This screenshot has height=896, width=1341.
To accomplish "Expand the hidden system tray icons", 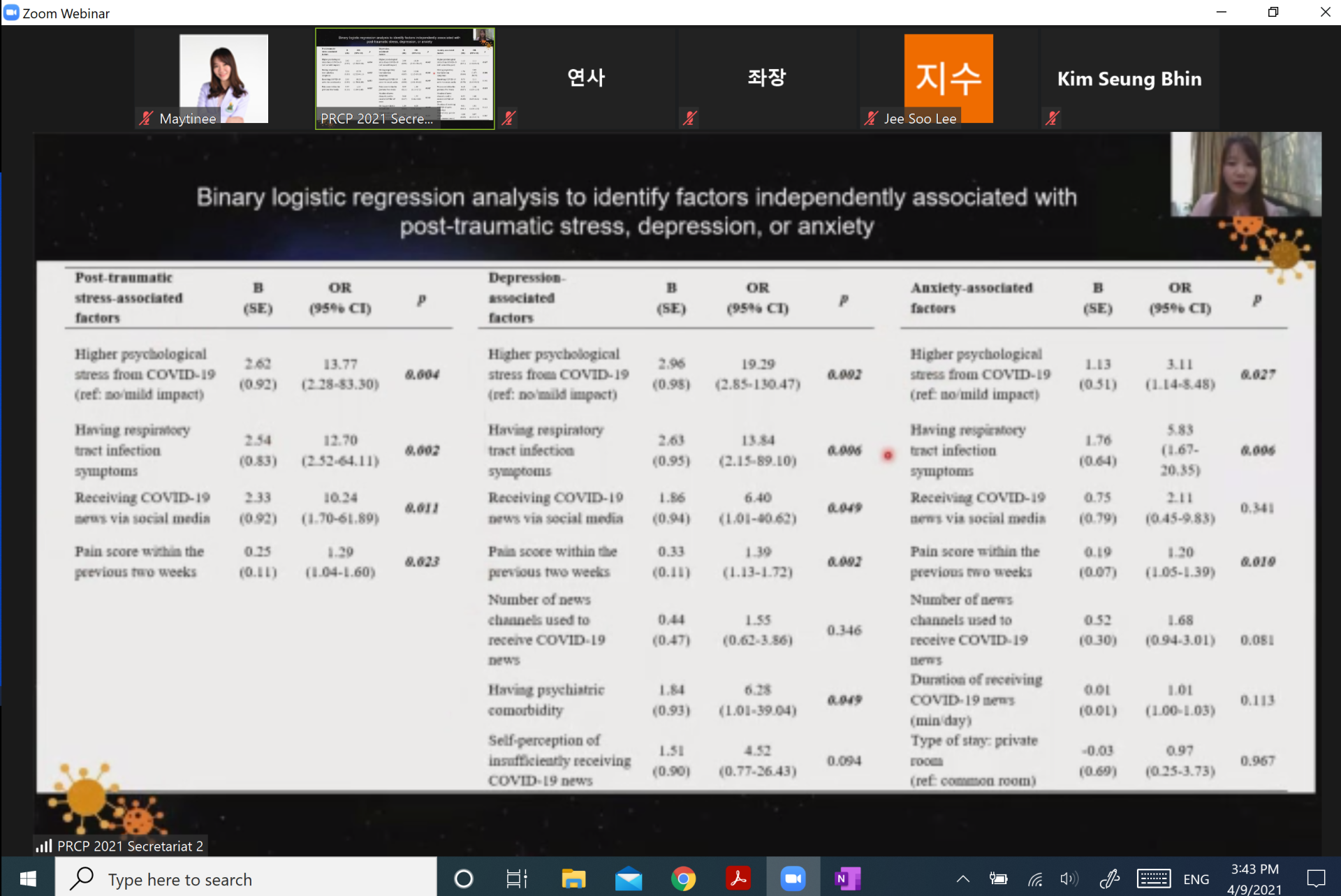I will [x=962, y=879].
